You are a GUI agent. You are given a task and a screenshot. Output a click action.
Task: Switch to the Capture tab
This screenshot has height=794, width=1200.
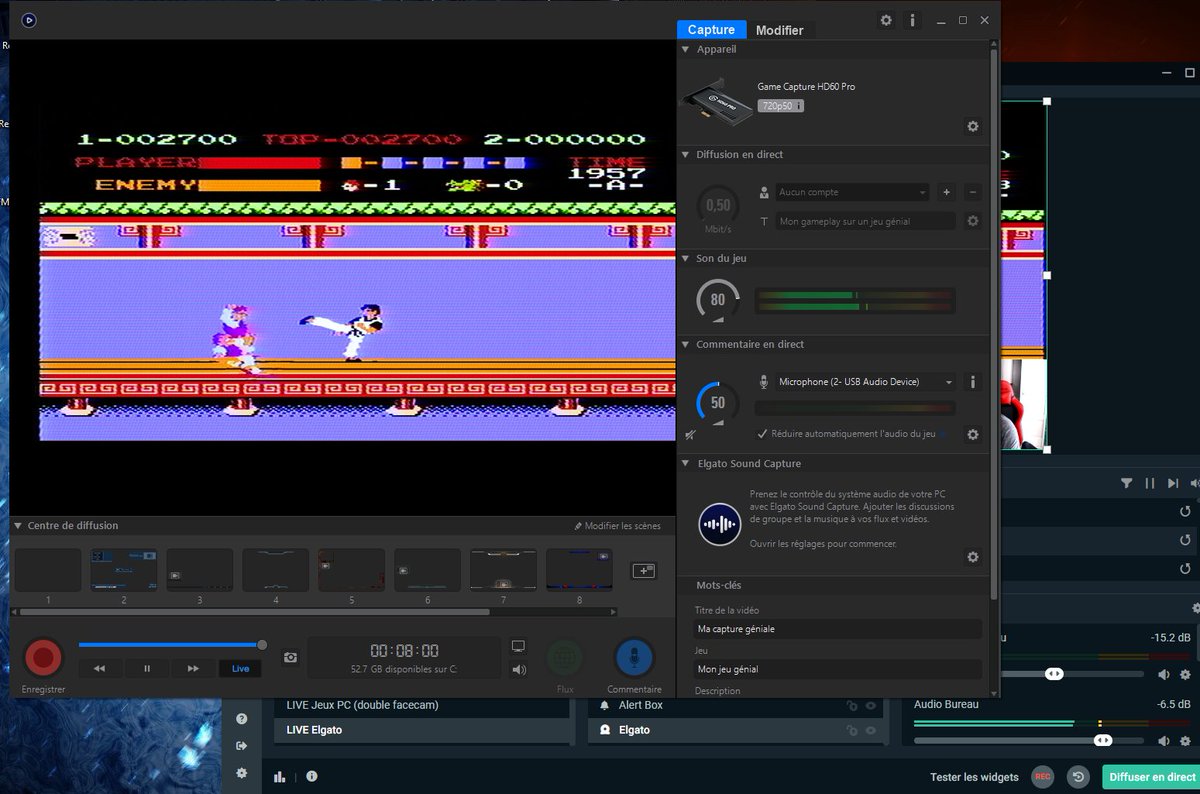coord(711,30)
